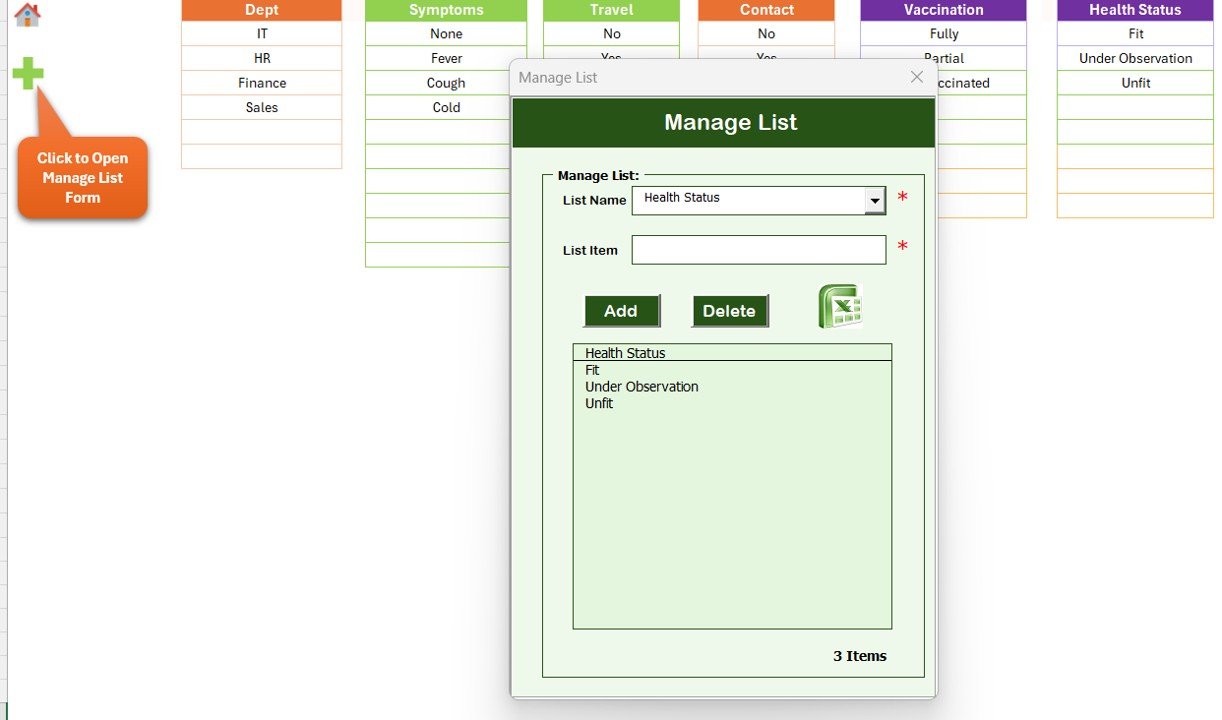The image size is (1222, 720).
Task: Click the Dept column header
Action: tap(261, 10)
